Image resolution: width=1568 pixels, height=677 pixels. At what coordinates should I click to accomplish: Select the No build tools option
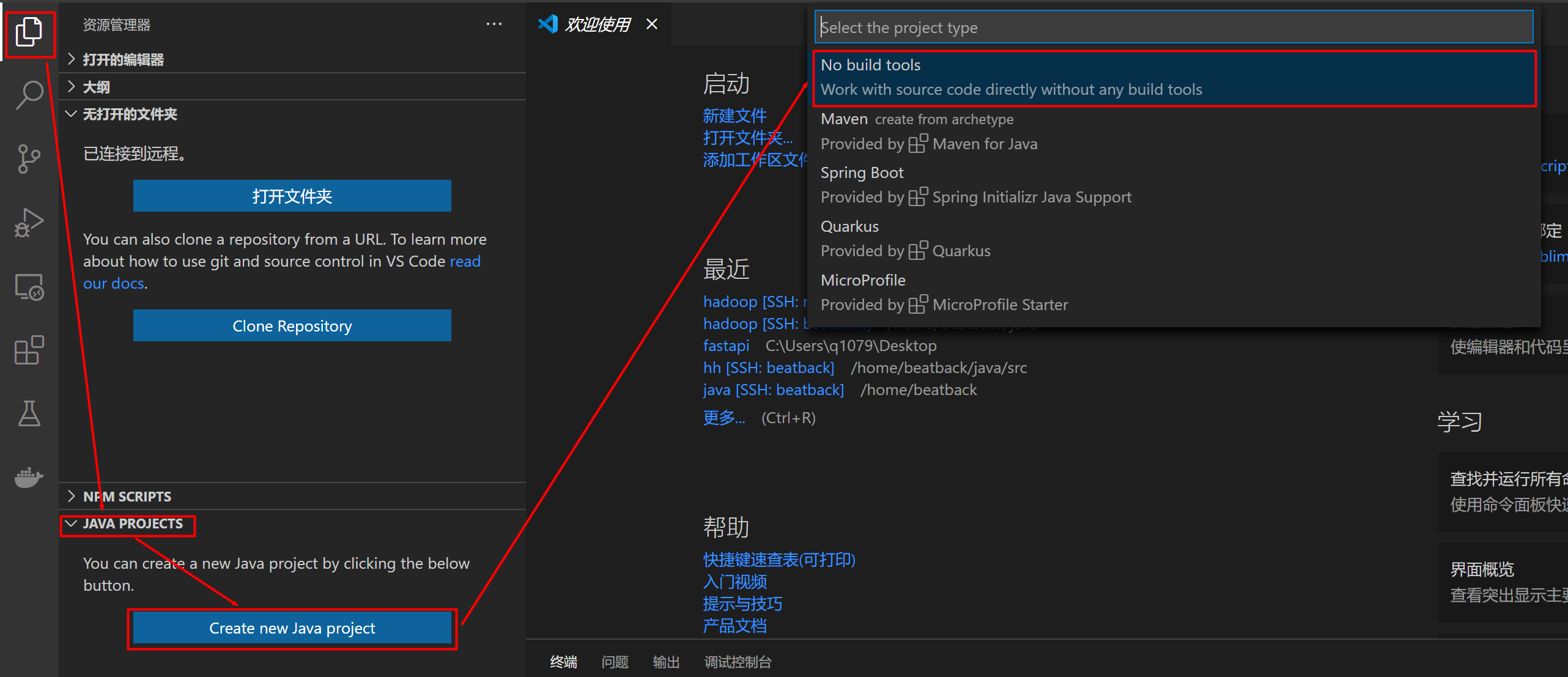[x=1174, y=77]
